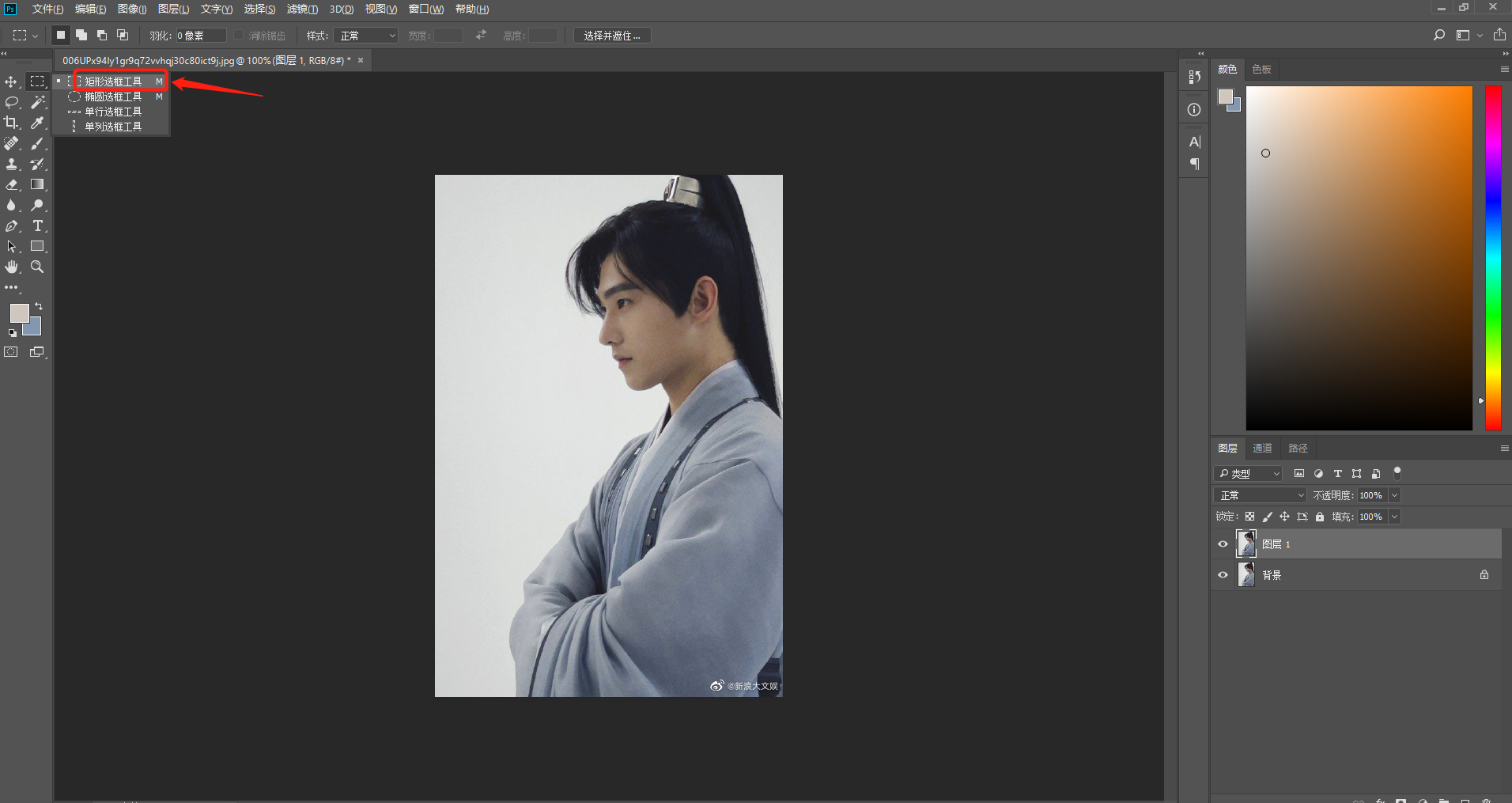This screenshot has width=1512, height=803.
Task: Select the Brush tool
Action: 37,143
